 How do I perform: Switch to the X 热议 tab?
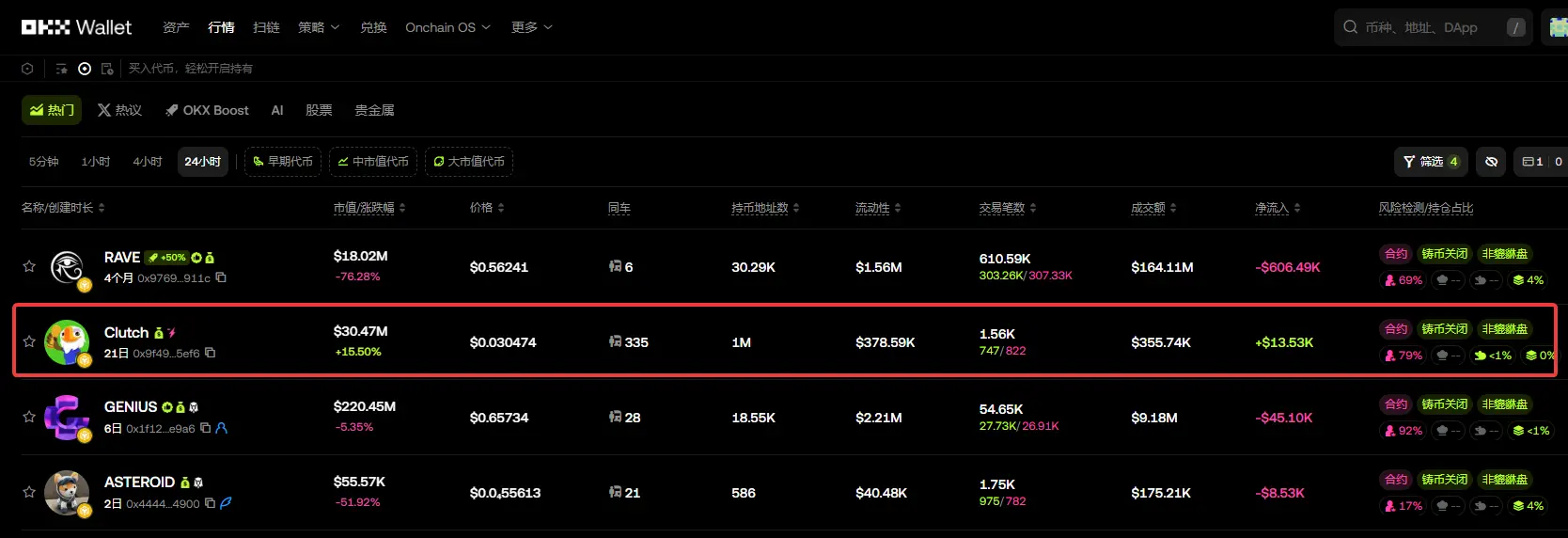[x=119, y=110]
